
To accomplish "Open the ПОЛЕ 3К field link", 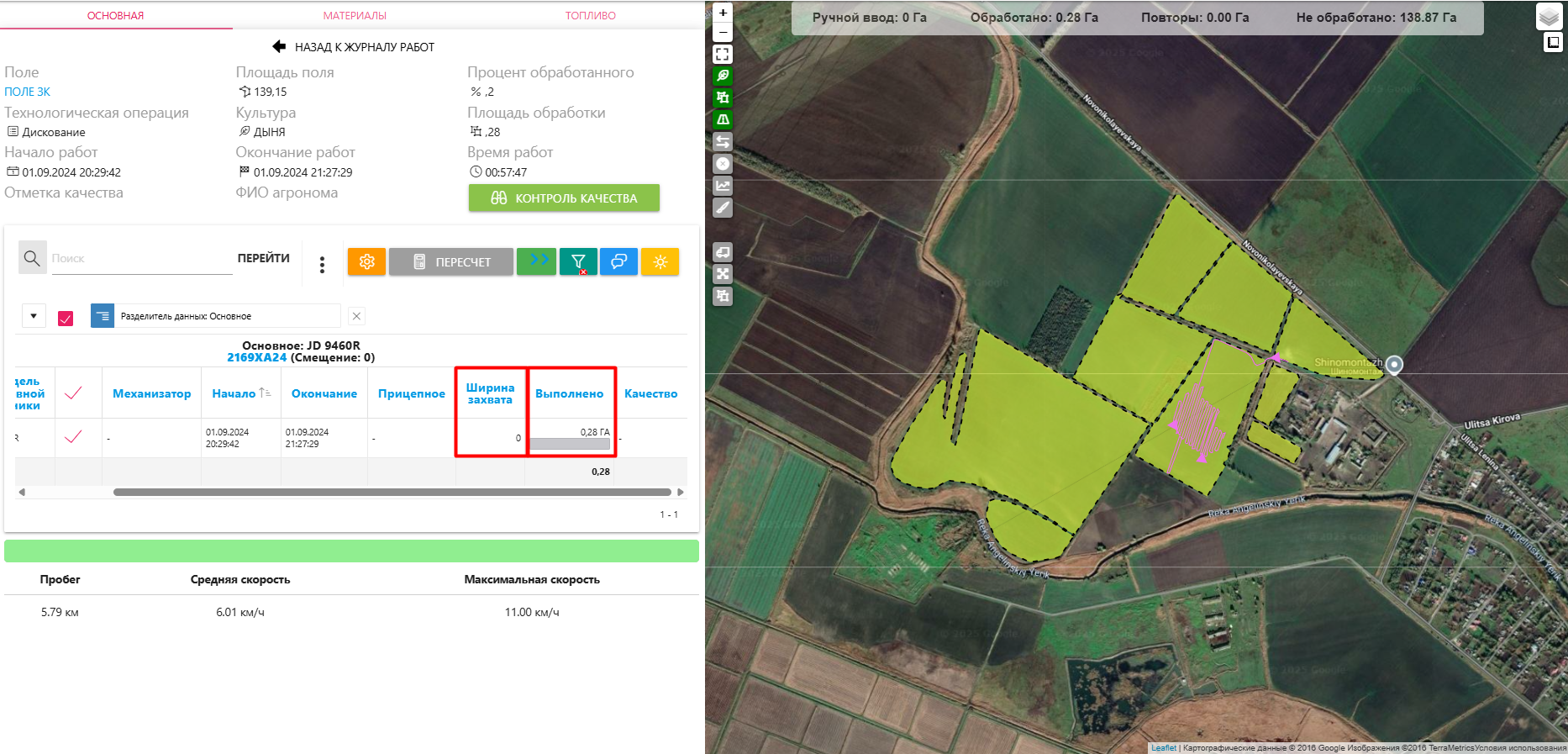I will [28, 92].
